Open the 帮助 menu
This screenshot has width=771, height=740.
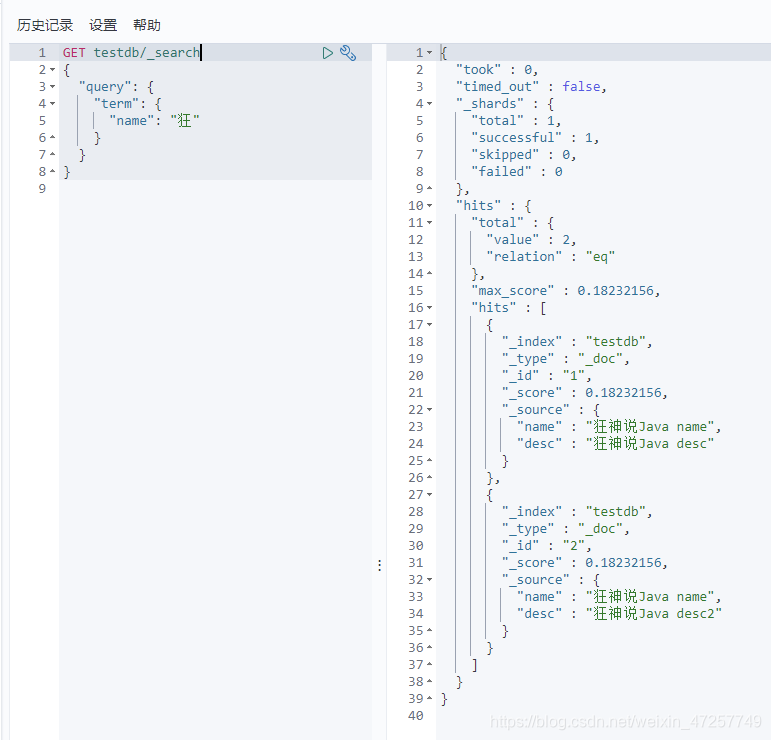tap(147, 25)
